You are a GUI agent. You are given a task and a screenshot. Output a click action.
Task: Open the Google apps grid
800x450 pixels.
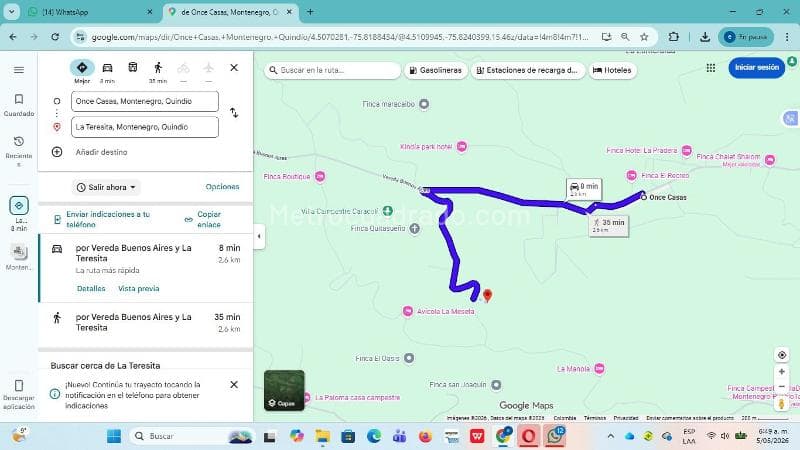711,68
